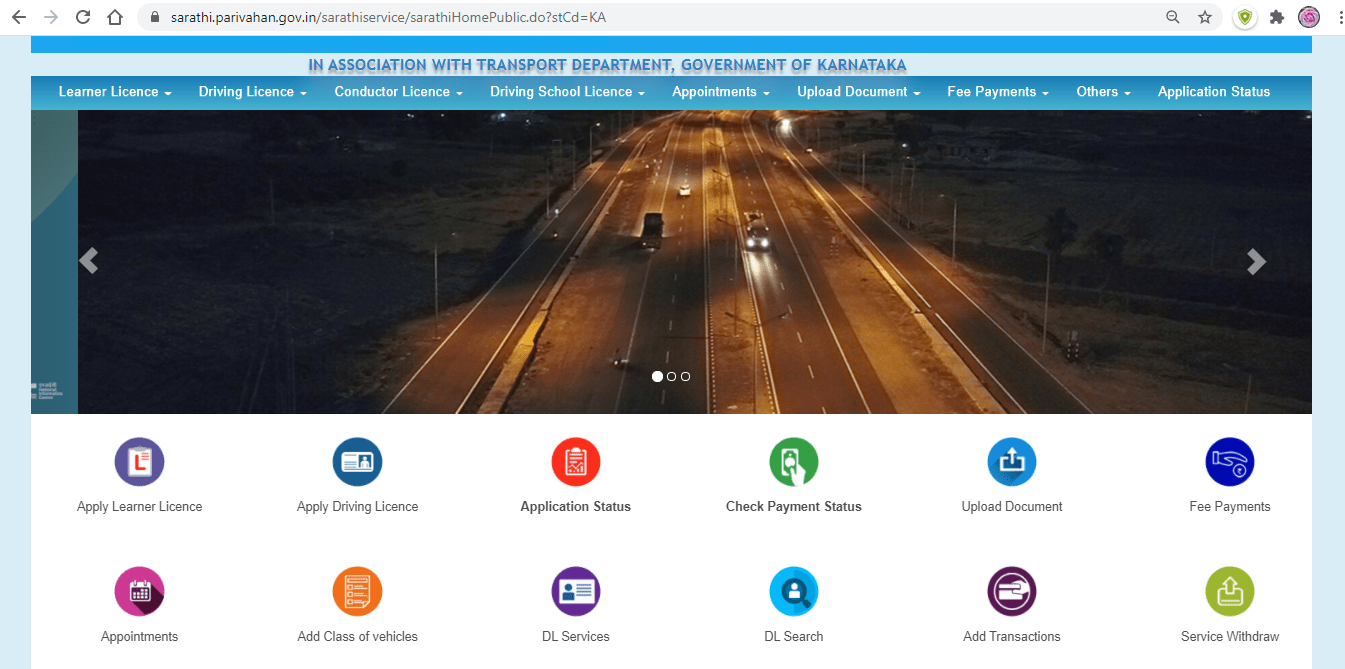The width and height of the screenshot is (1345, 669).
Task: Click the Apply Driving Licence text link
Action: [x=357, y=507]
